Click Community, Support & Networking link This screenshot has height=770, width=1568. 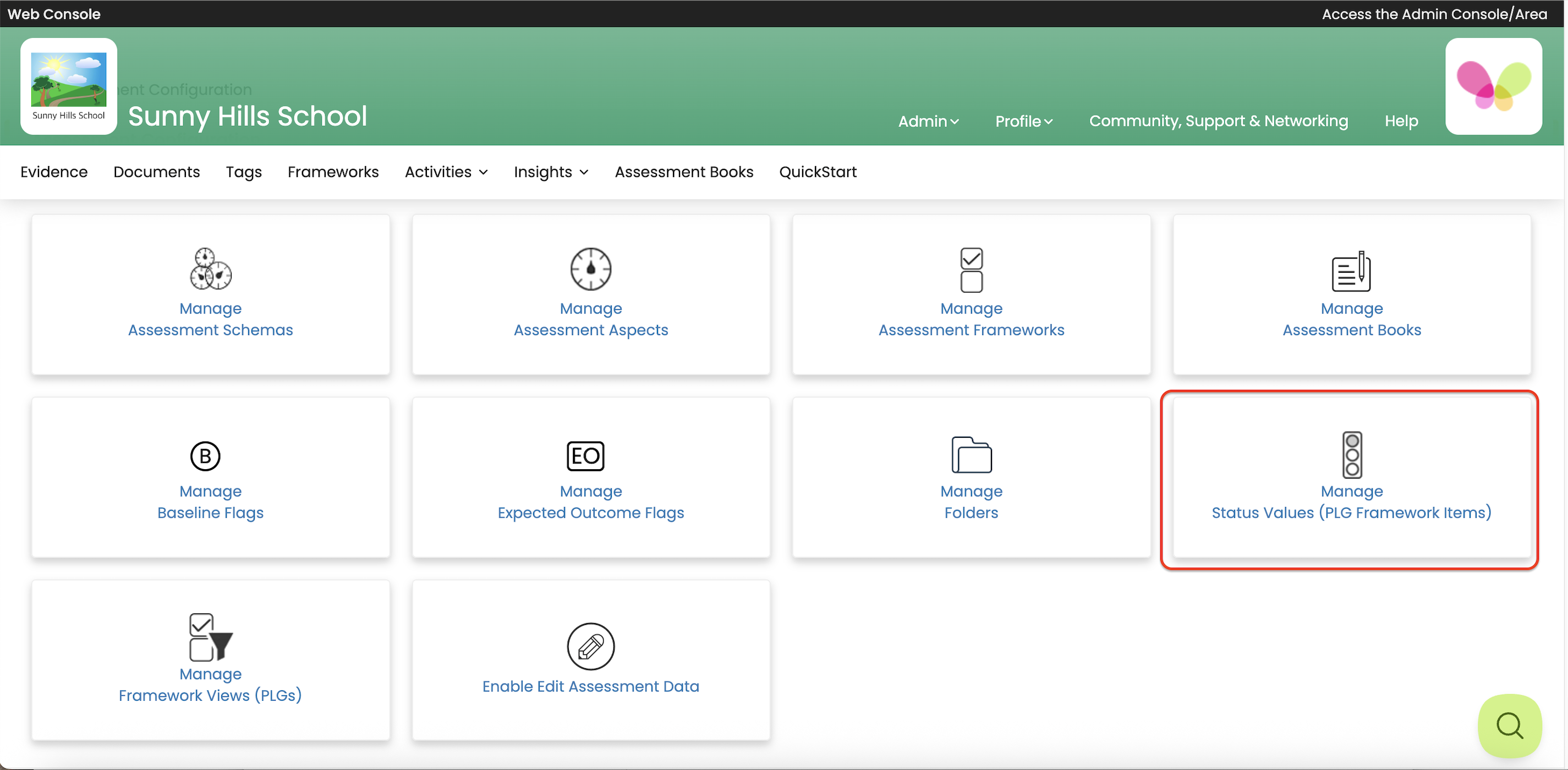point(1218,121)
